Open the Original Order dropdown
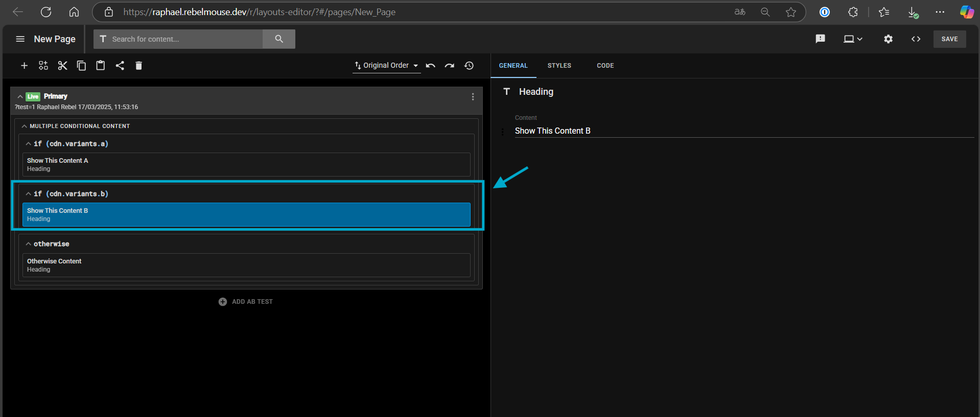The image size is (980, 417). (x=386, y=65)
